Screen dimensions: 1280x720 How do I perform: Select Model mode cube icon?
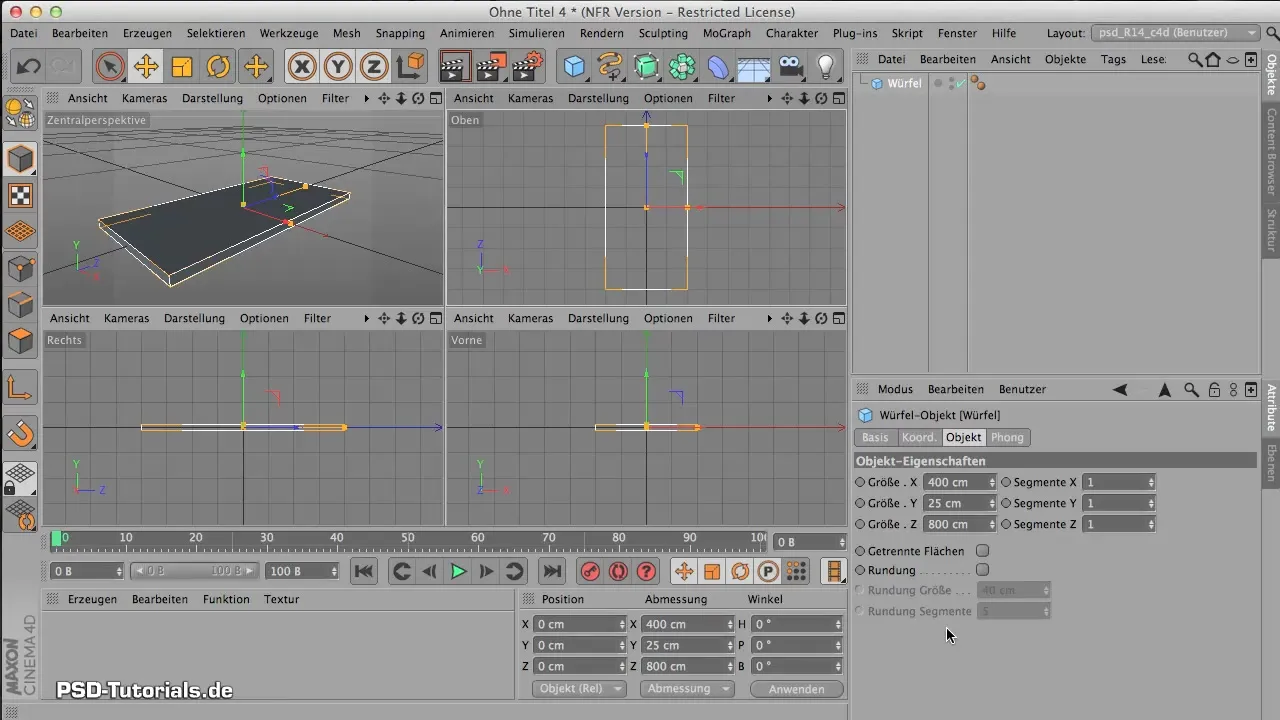pyautogui.click(x=20, y=158)
